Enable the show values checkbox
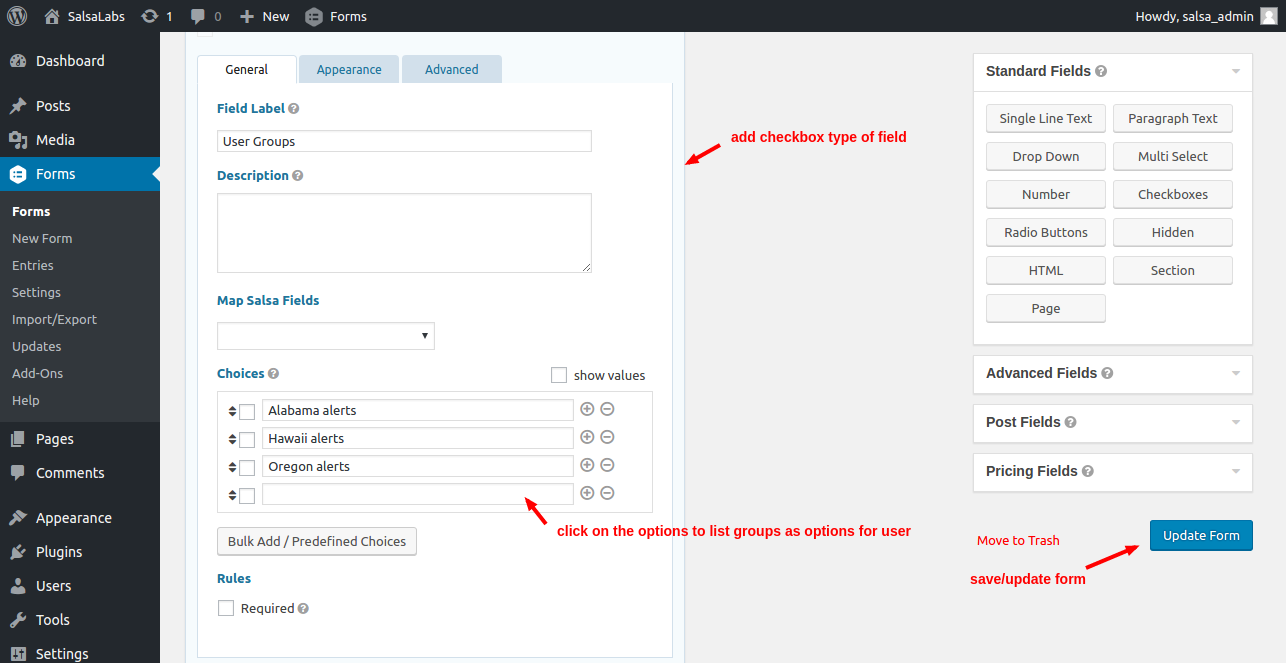This screenshot has height=663, width=1286. [x=559, y=375]
